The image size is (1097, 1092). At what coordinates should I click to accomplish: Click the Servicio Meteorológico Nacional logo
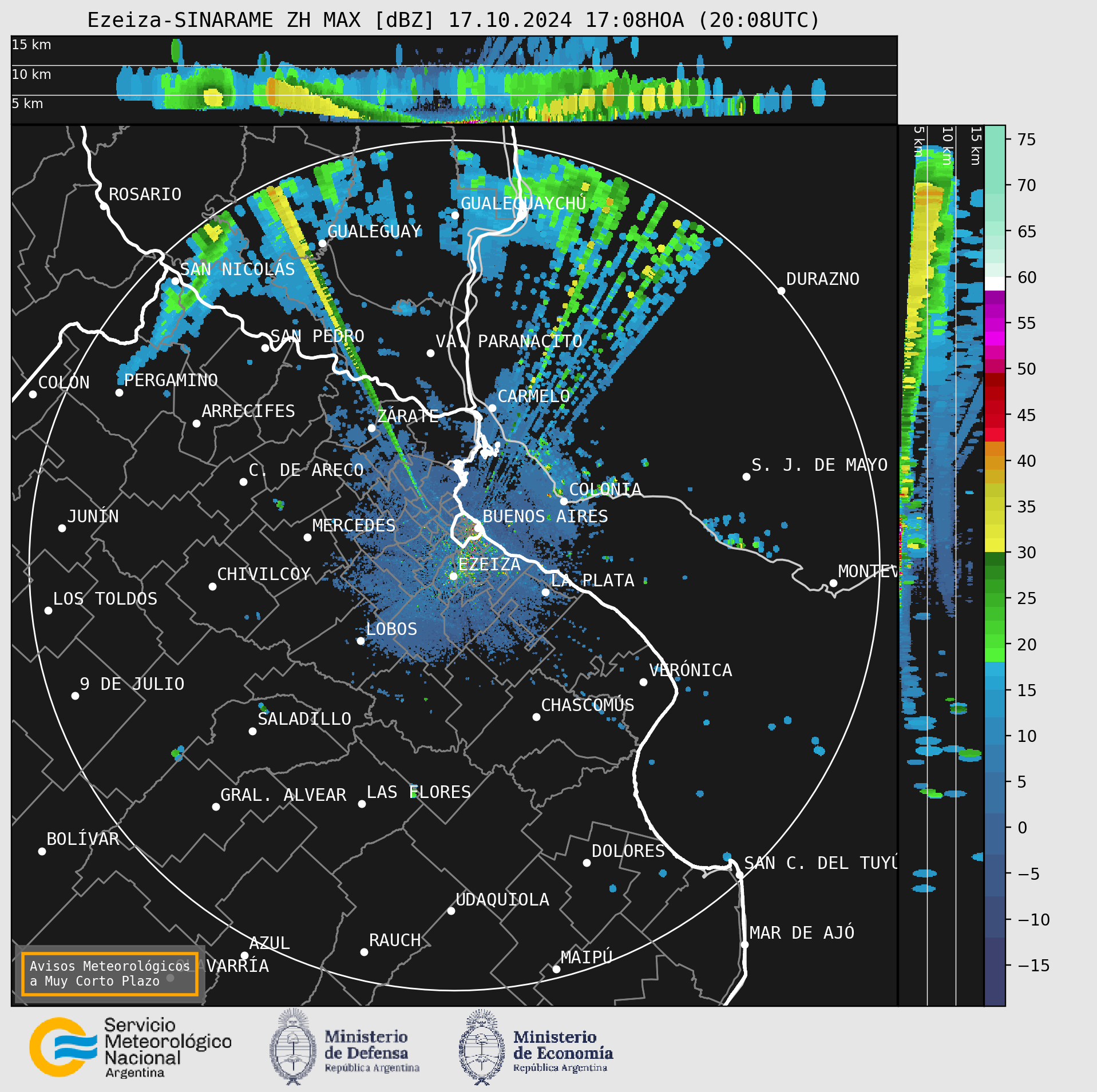tap(130, 1047)
